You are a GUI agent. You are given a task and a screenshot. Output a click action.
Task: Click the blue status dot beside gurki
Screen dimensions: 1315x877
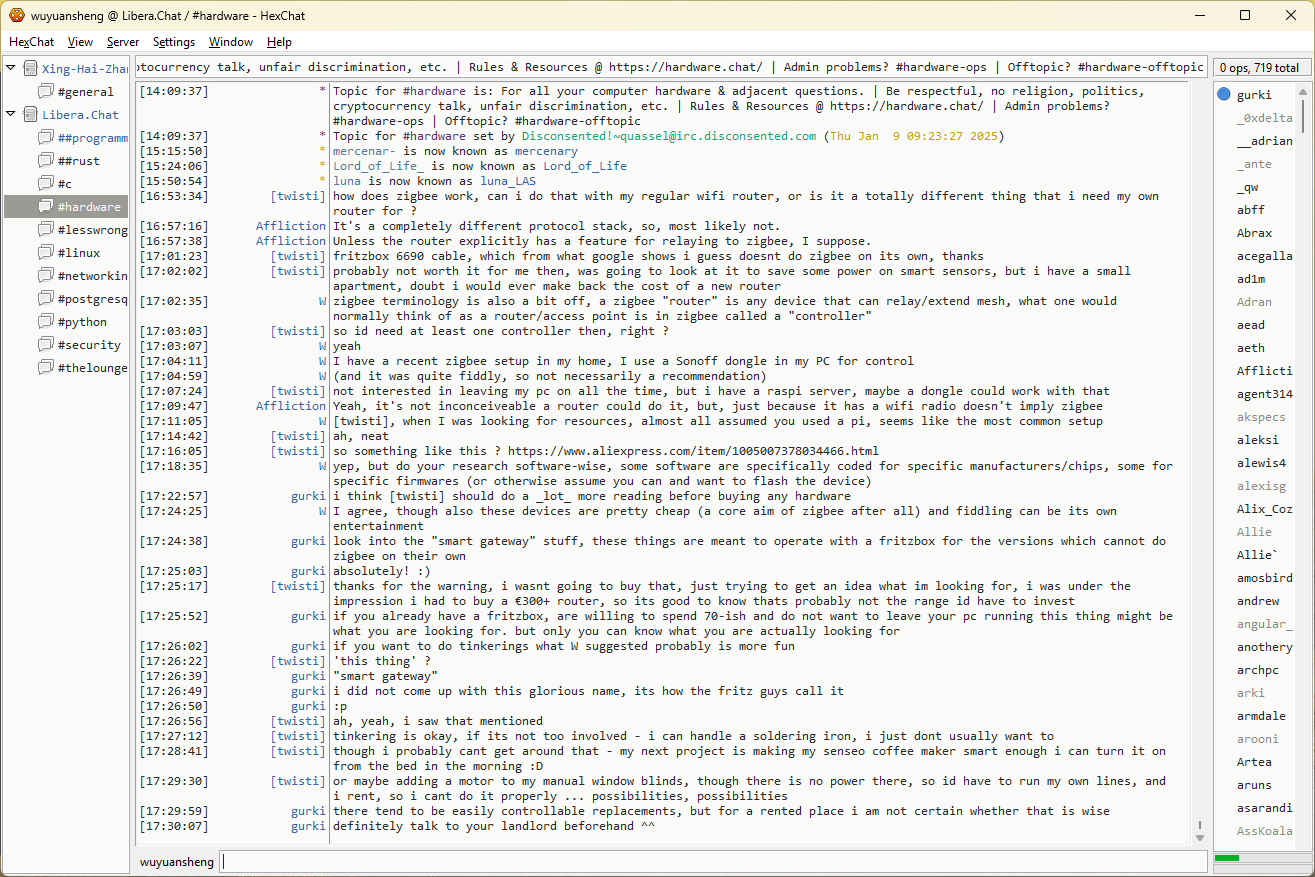(x=1224, y=95)
